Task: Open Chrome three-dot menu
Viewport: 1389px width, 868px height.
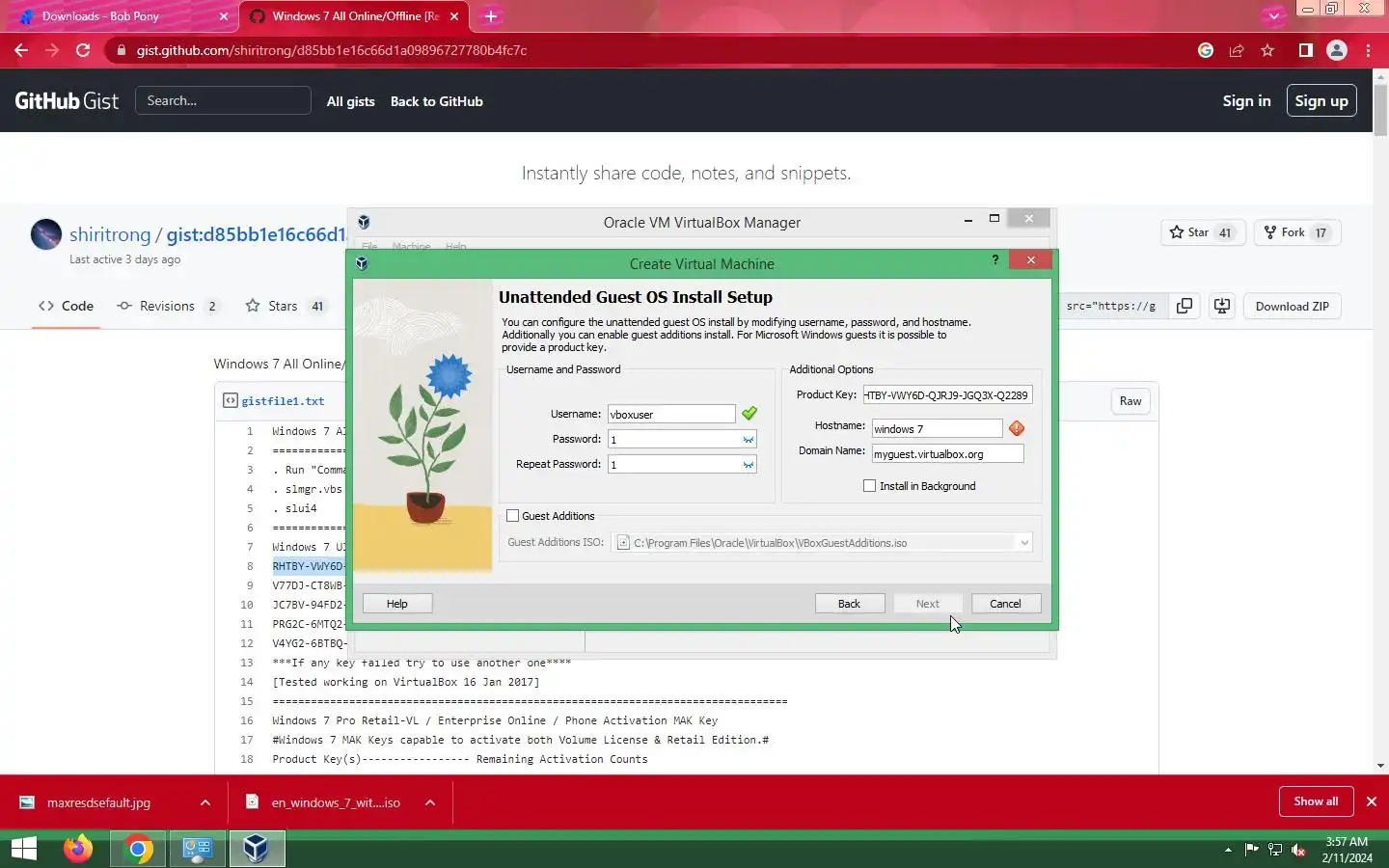Action: [x=1368, y=50]
